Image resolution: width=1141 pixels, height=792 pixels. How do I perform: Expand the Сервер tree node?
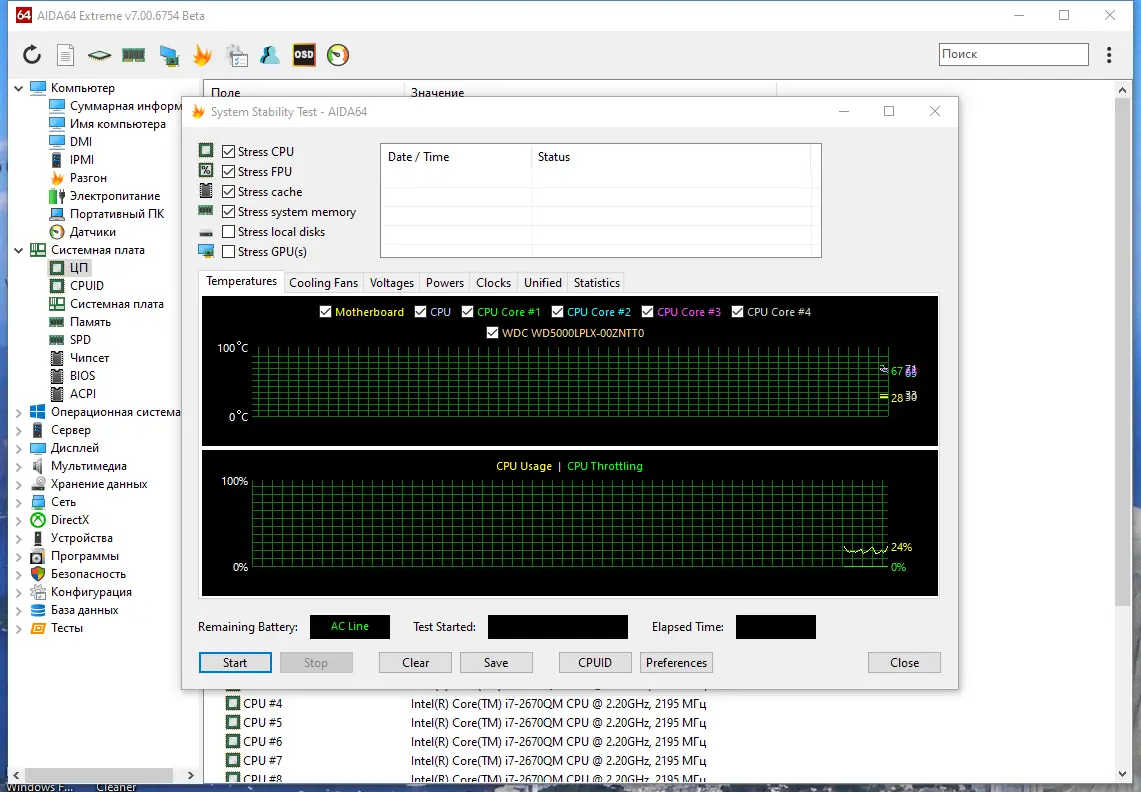tap(18, 430)
